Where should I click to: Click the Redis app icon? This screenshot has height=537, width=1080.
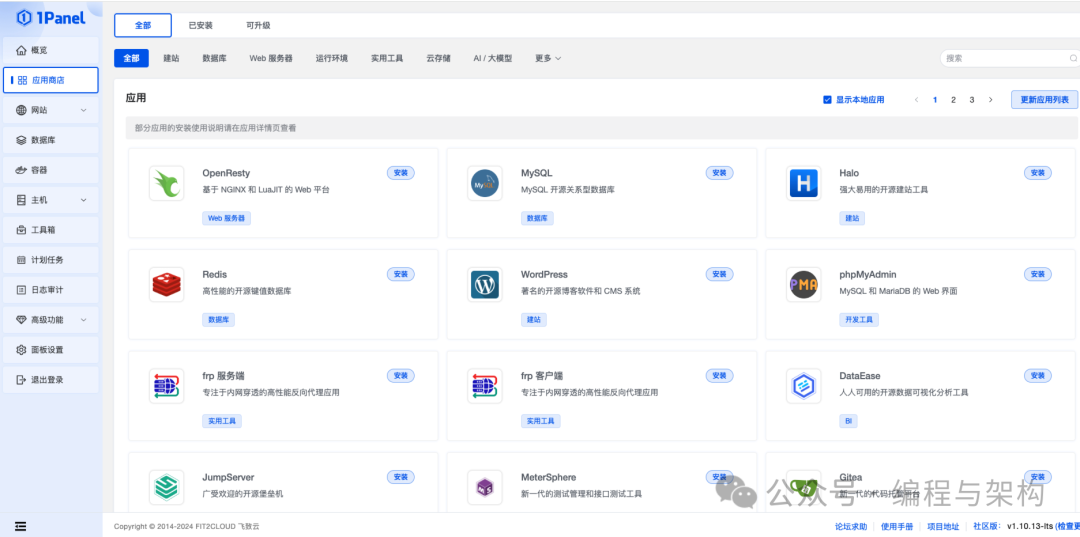(x=167, y=285)
